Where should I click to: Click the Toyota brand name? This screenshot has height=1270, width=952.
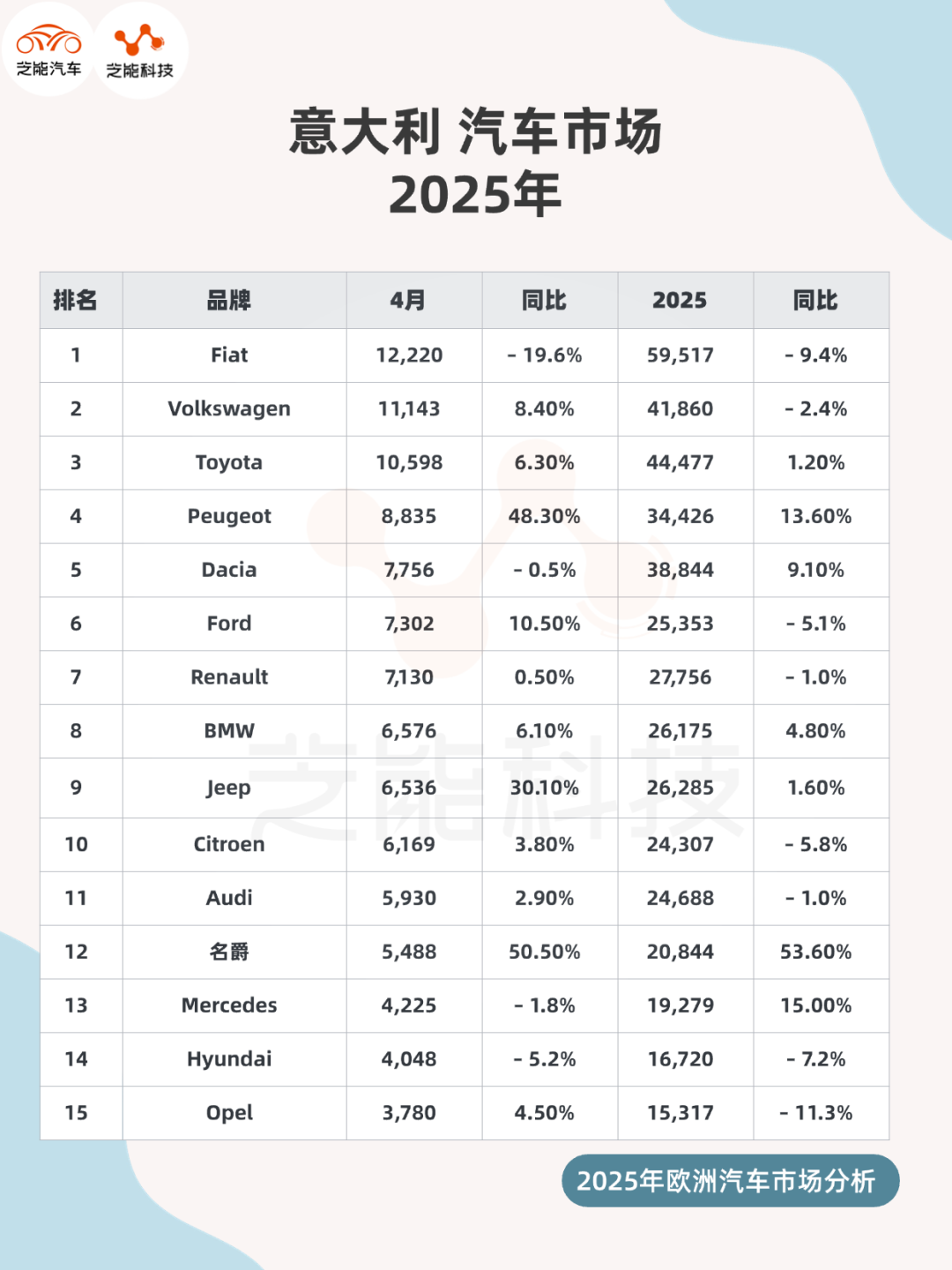tap(229, 463)
